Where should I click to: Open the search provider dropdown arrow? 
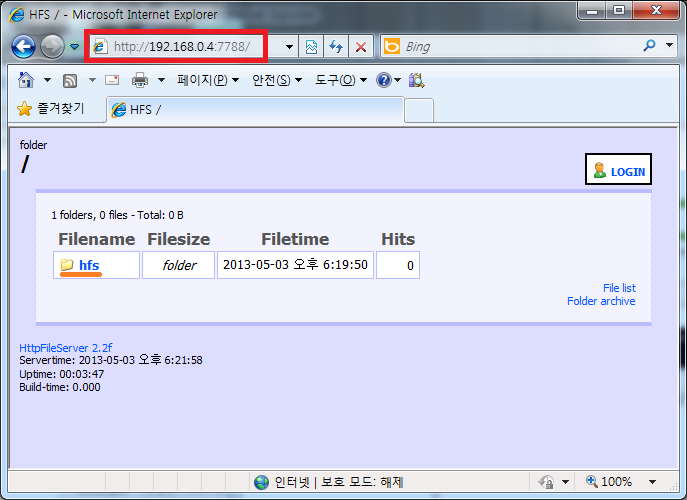coord(669,45)
